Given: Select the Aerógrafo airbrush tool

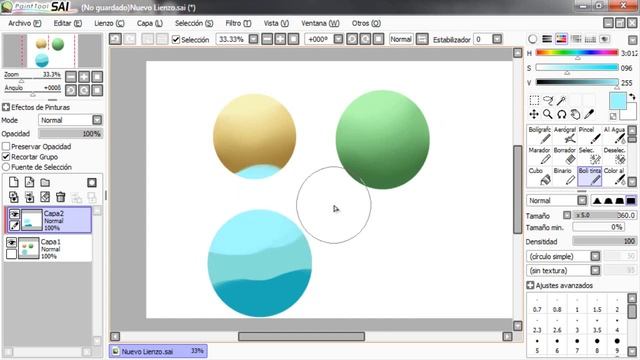Looking at the screenshot, I should point(564,135).
